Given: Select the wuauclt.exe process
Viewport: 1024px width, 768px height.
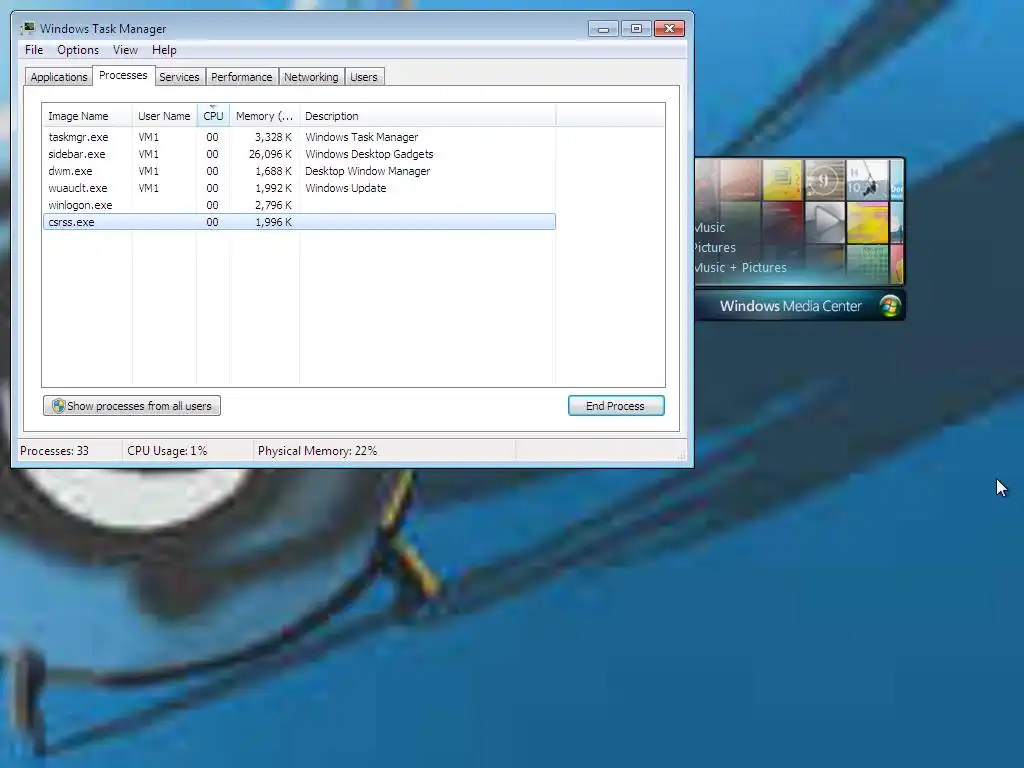Looking at the screenshot, I should (299, 188).
